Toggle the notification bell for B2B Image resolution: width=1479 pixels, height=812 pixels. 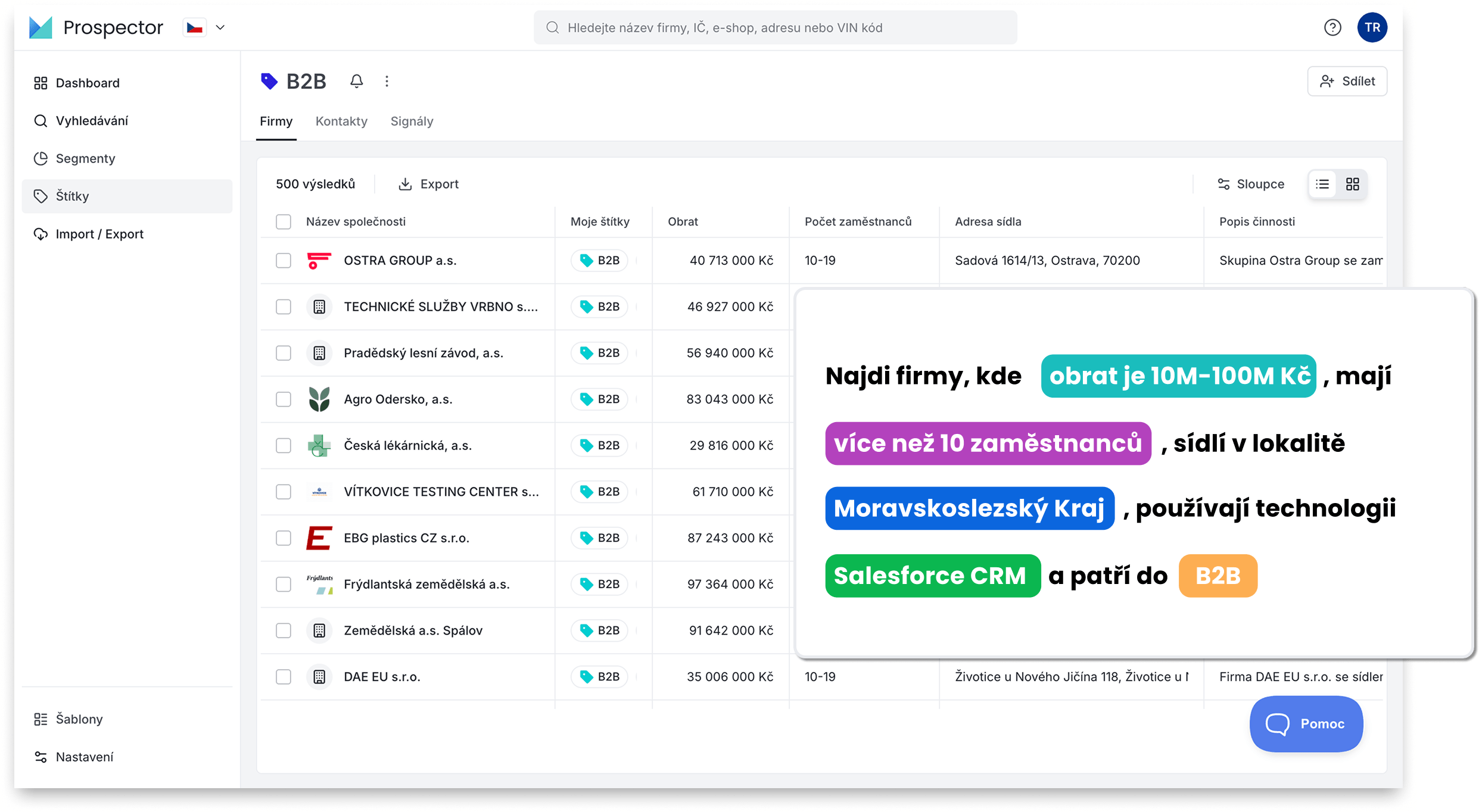pyautogui.click(x=356, y=81)
